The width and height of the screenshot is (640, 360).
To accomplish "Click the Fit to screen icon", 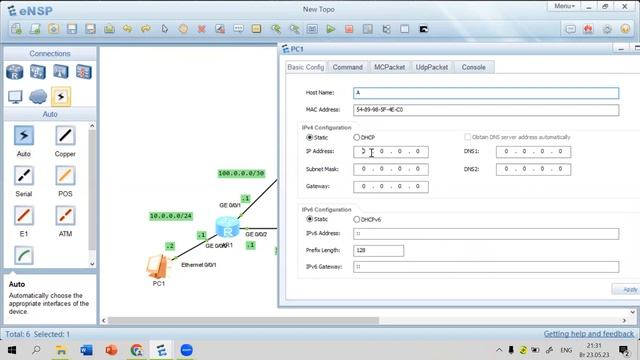I will coord(312,29).
